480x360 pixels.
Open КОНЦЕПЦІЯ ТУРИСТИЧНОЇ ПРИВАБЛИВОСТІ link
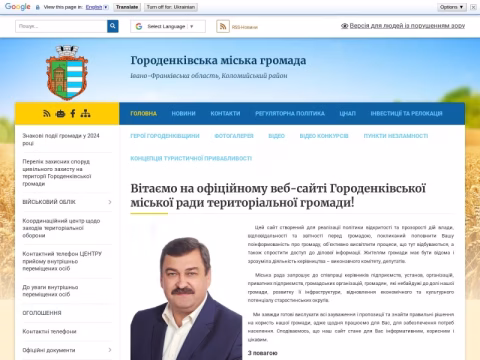[x=191, y=158]
